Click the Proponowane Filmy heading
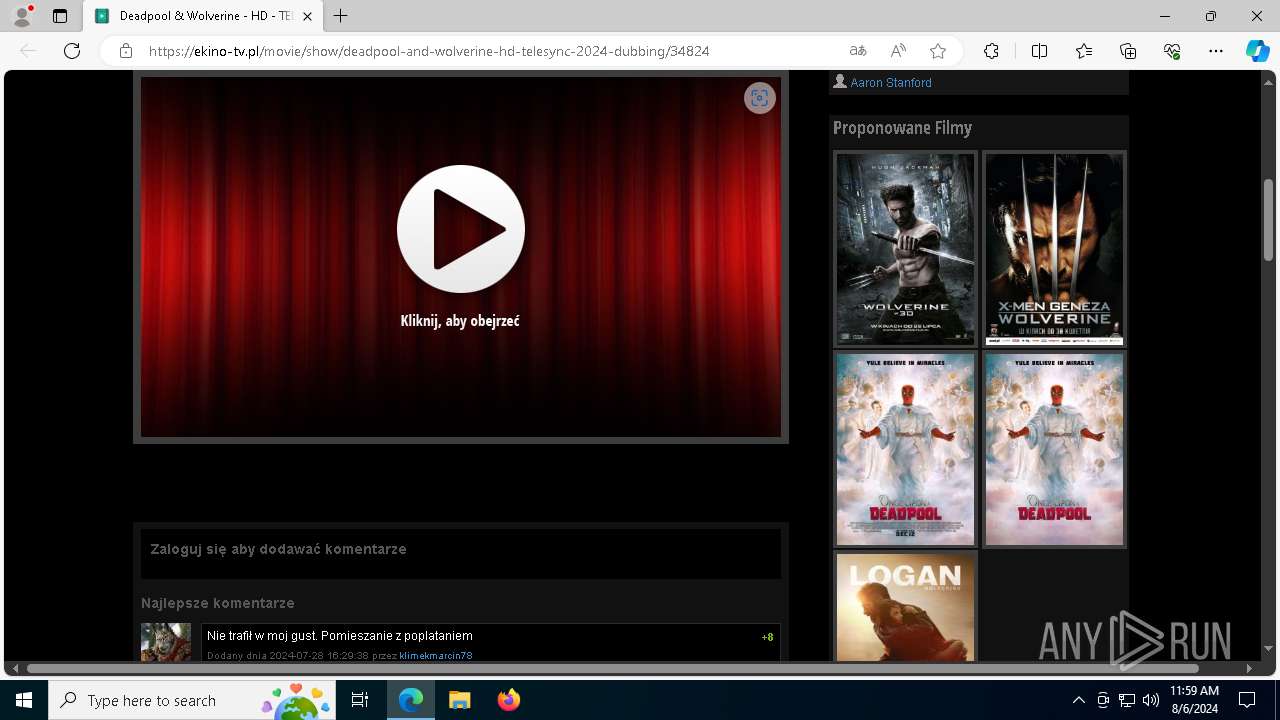 pos(902,128)
